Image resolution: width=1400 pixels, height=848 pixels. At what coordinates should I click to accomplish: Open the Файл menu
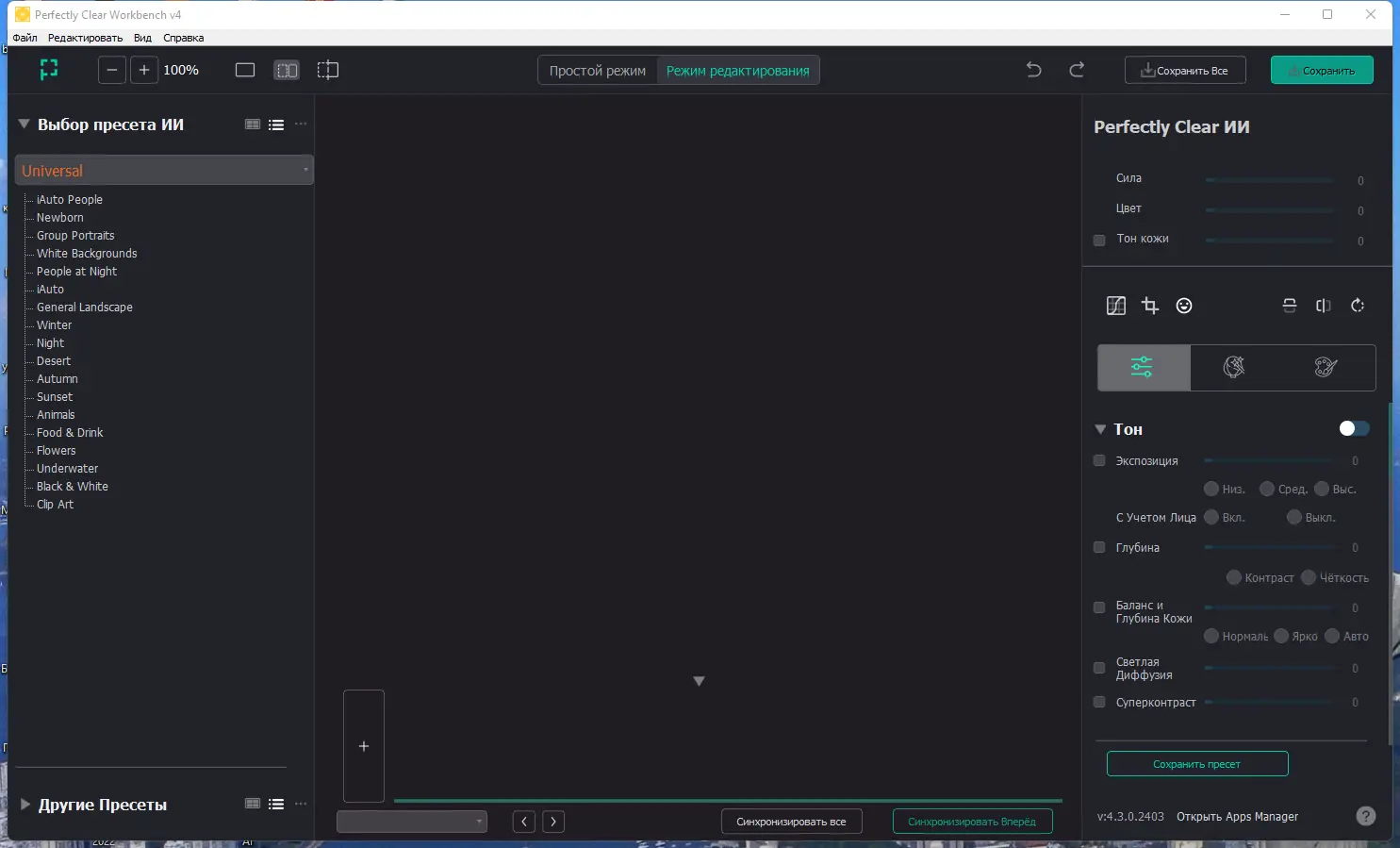(25, 38)
